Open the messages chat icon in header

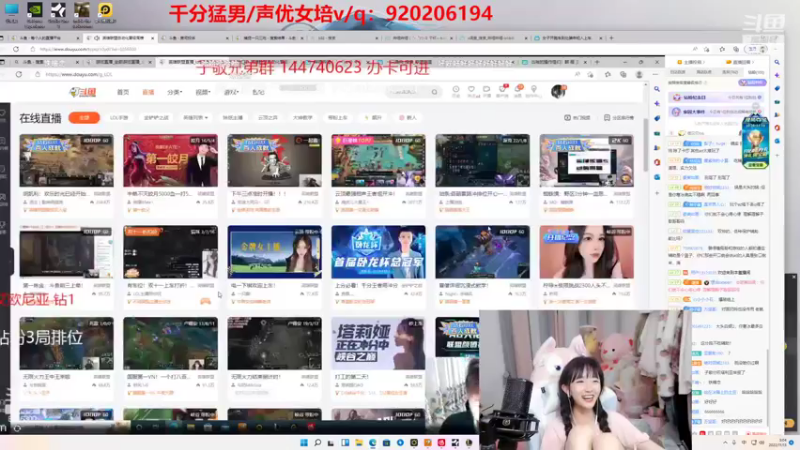tap(487, 90)
